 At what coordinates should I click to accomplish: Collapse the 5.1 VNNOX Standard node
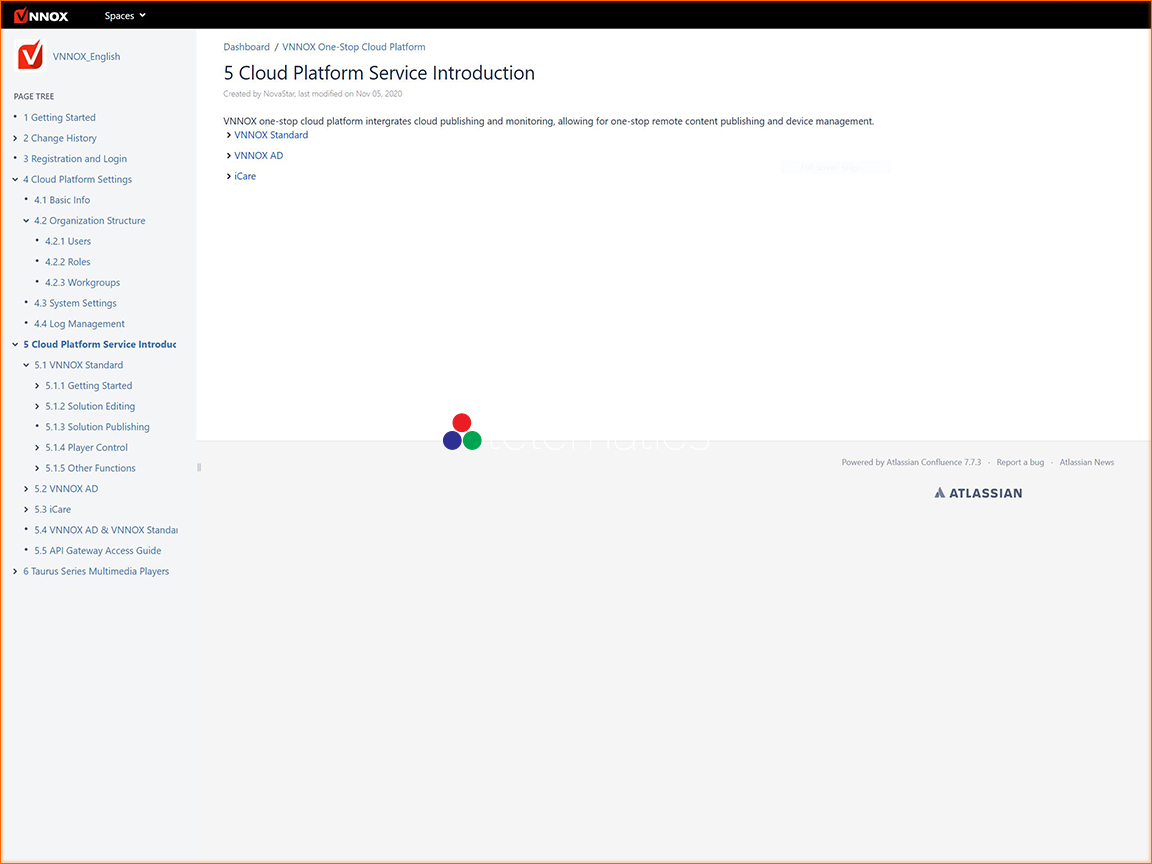(26, 364)
